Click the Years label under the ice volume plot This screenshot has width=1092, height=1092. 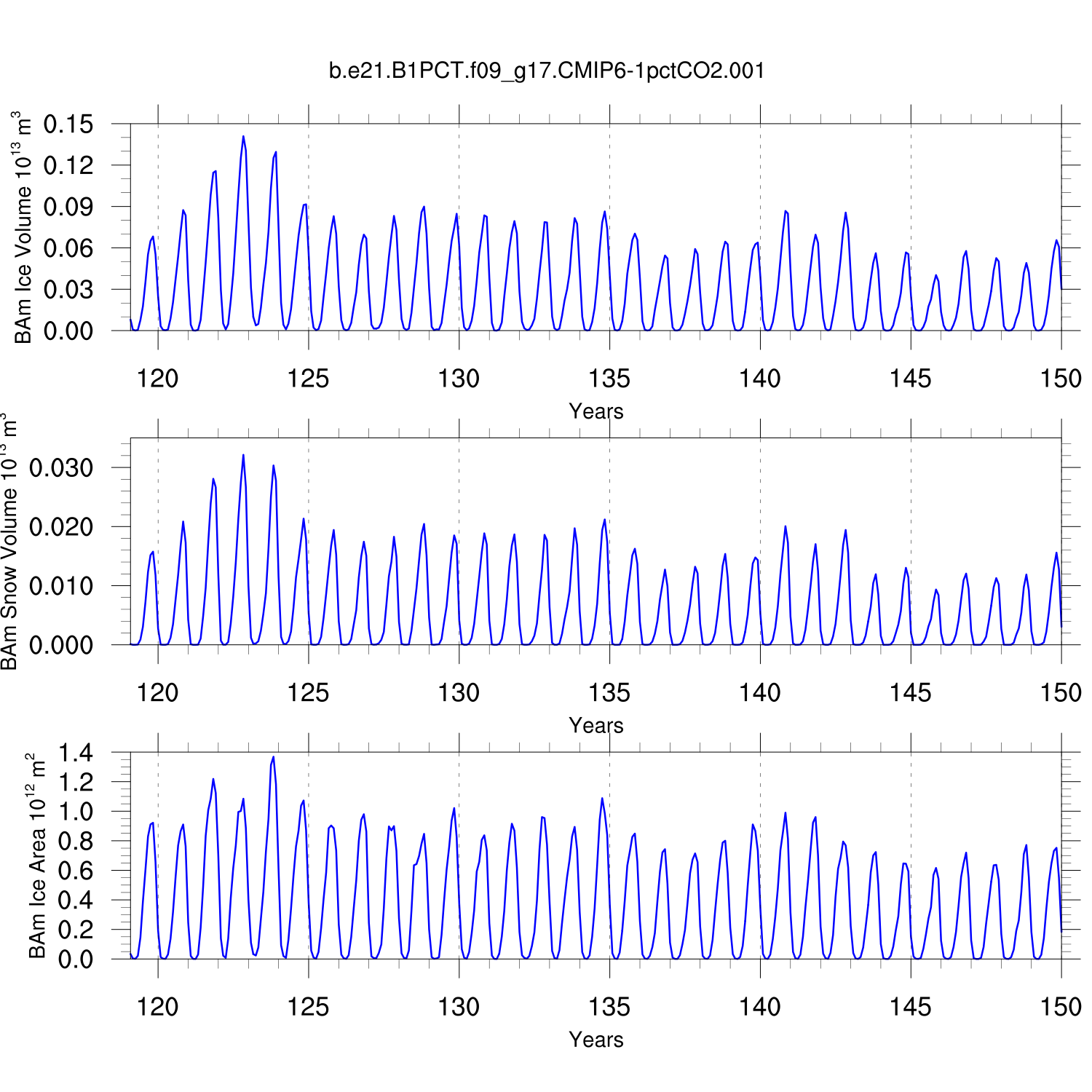point(596,411)
